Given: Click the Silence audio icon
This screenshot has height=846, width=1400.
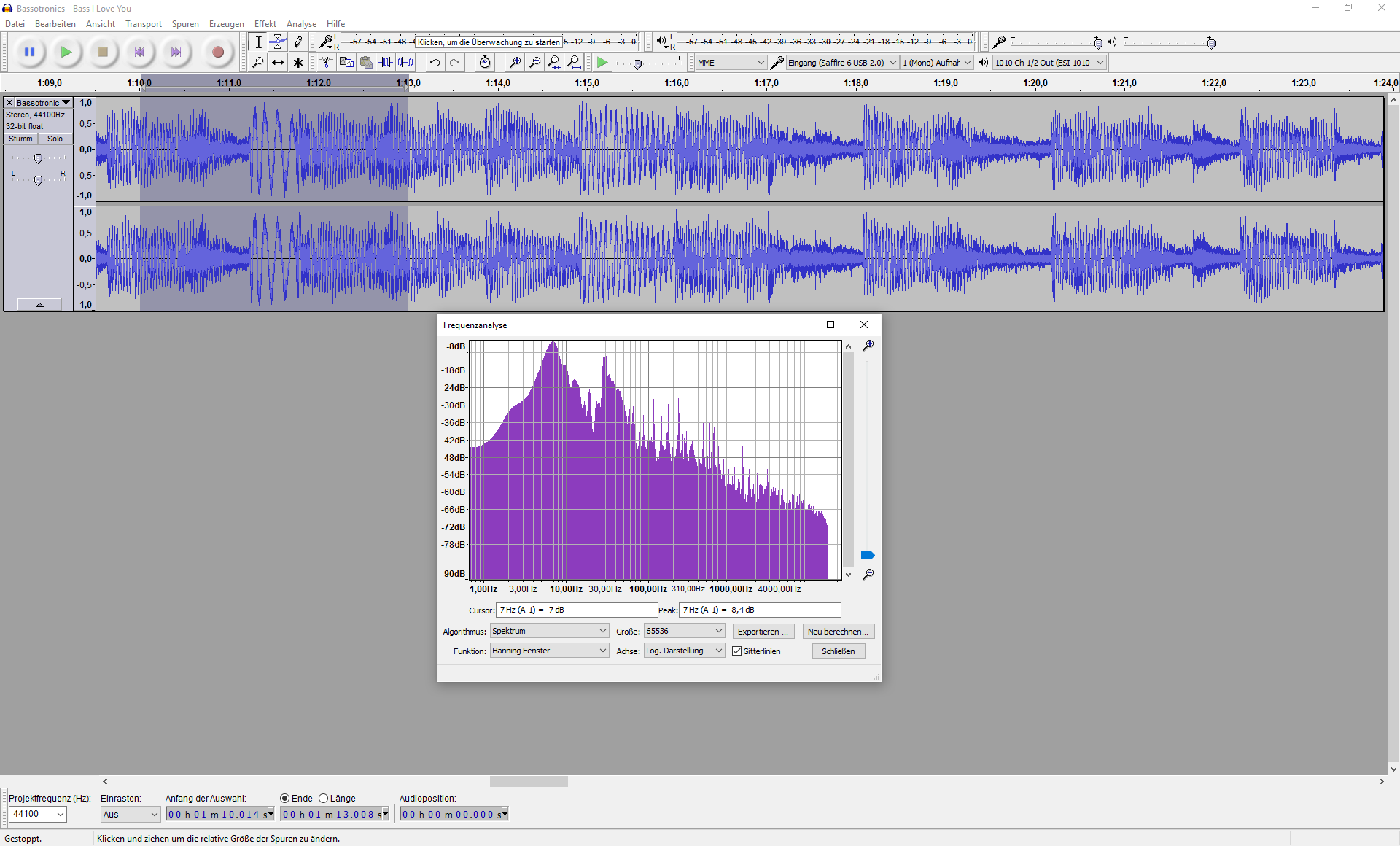Looking at the screenshot, I should coord(406,63).
